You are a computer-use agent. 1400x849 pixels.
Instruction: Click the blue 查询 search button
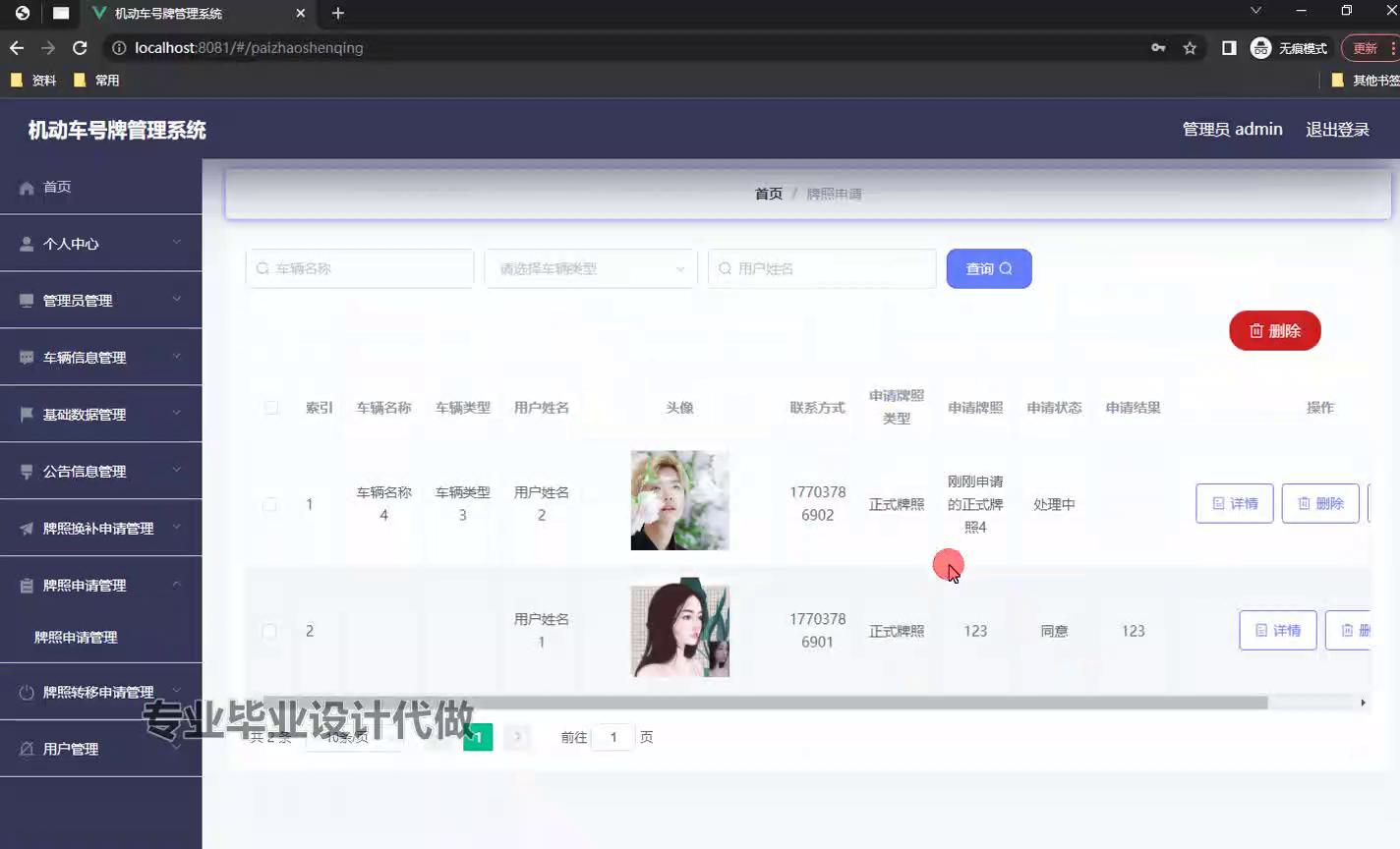click(x=989, y=268)
